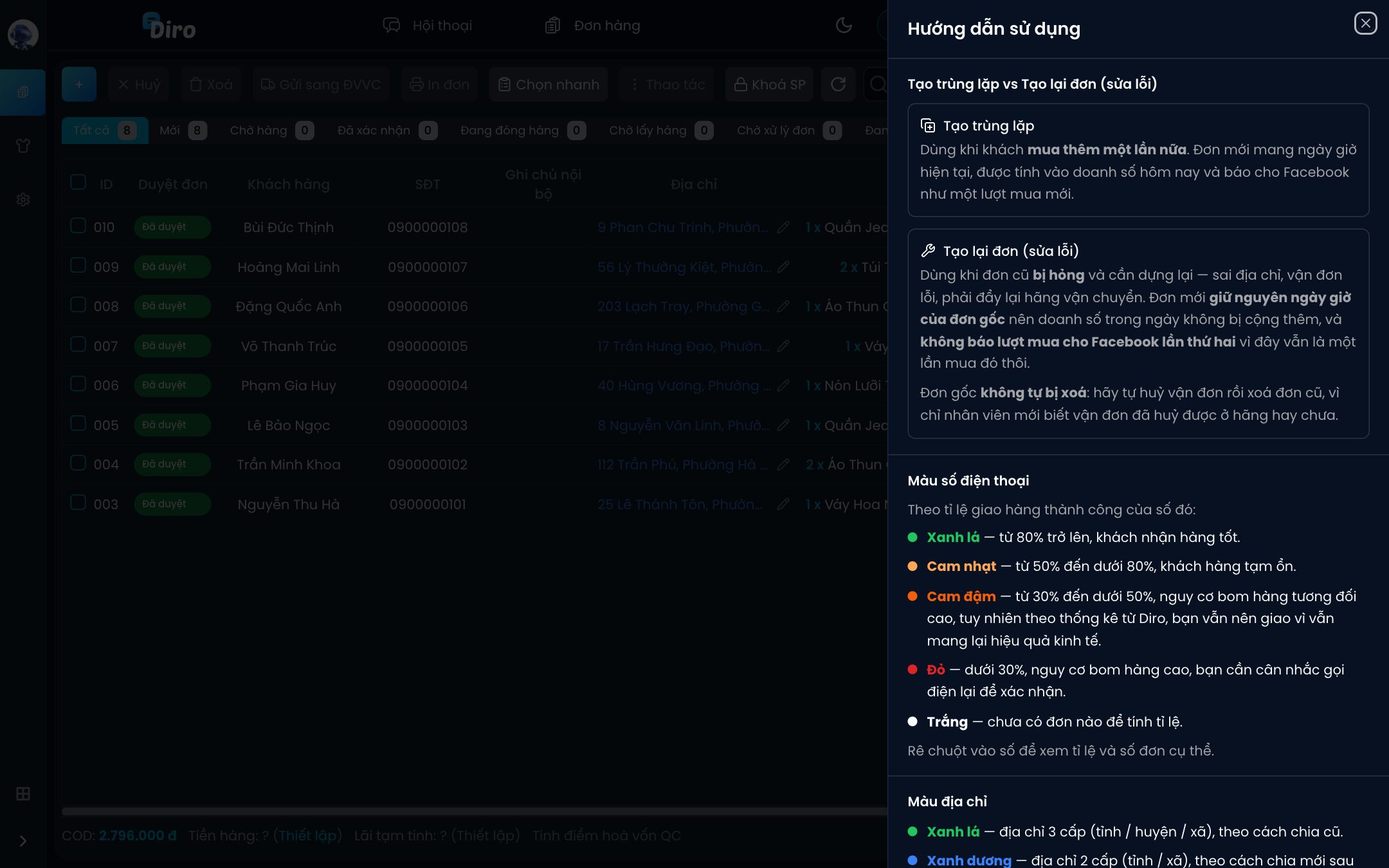Image resolution: width=1389 pixels, height=868 pixels.
Task: Click the search magnifier icon
Action: (x=877, y=84)
